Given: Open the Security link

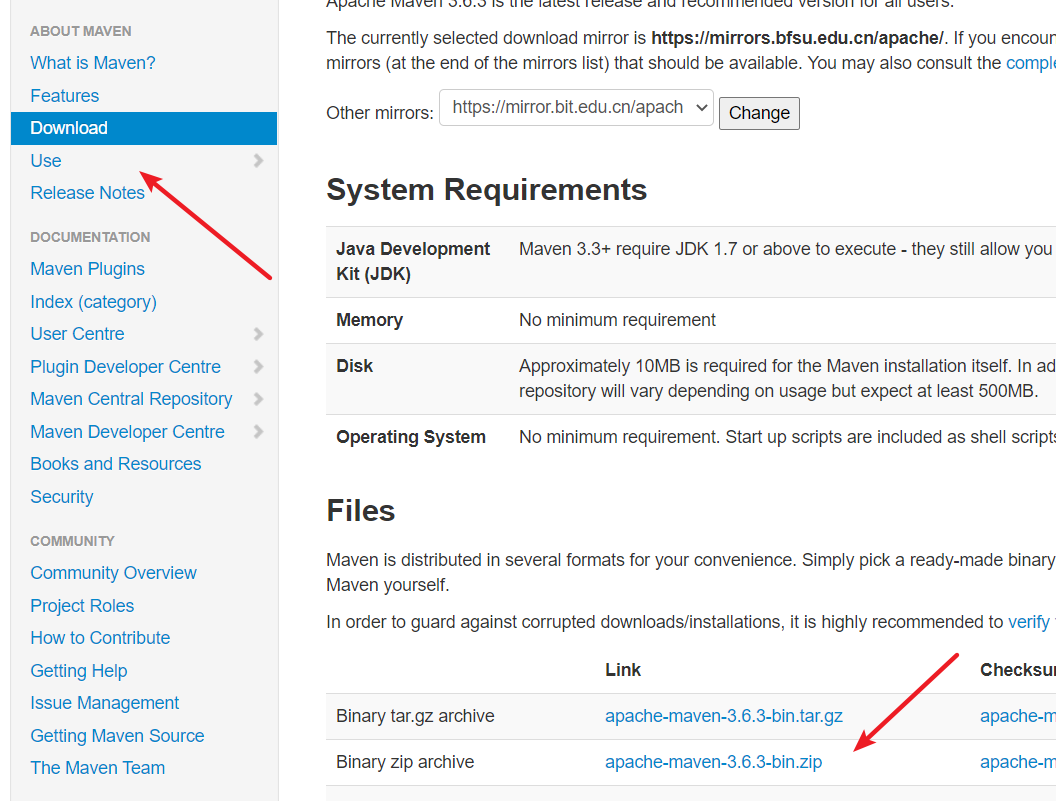Looking at the screenshot, I should click(x=62, y=497).
